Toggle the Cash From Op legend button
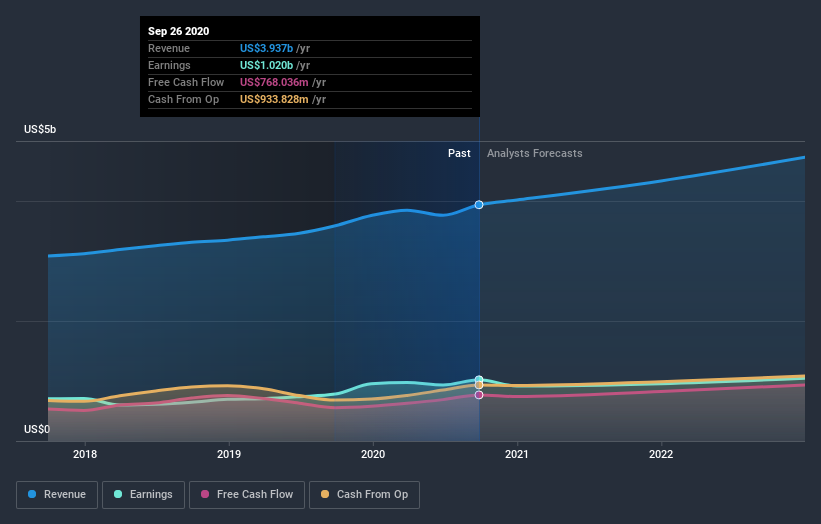821x524 pixels. point(364,495)
